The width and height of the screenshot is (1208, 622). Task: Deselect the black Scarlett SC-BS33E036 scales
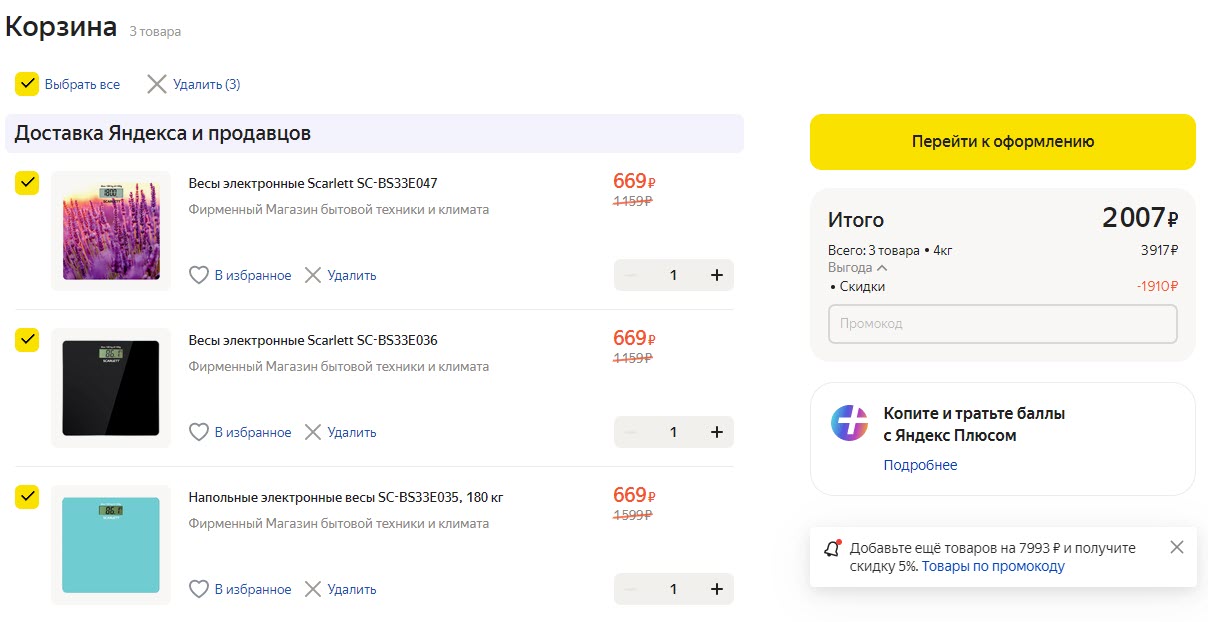tap(27, 340)
